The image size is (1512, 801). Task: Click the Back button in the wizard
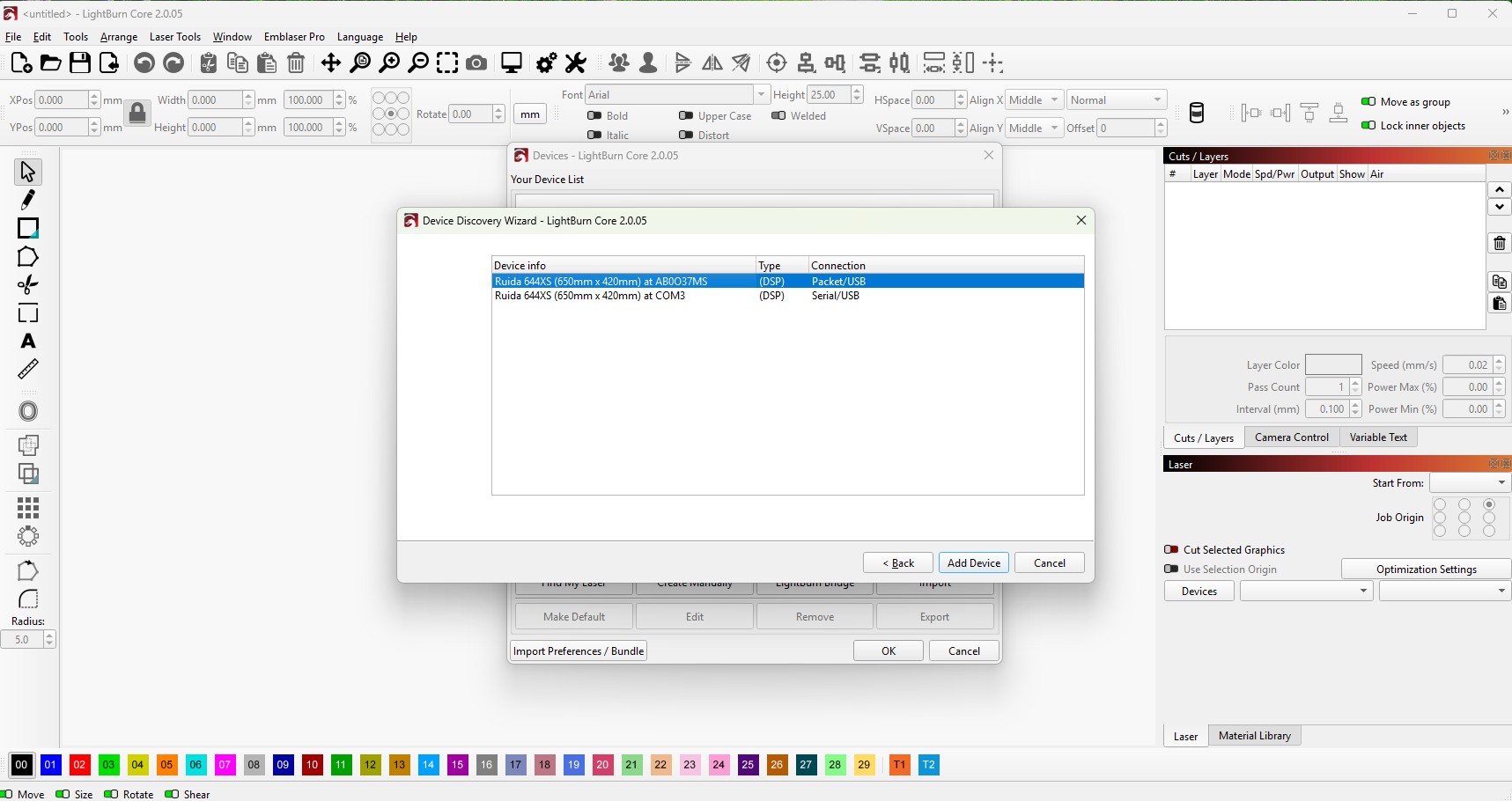click(x=898, y=563)
